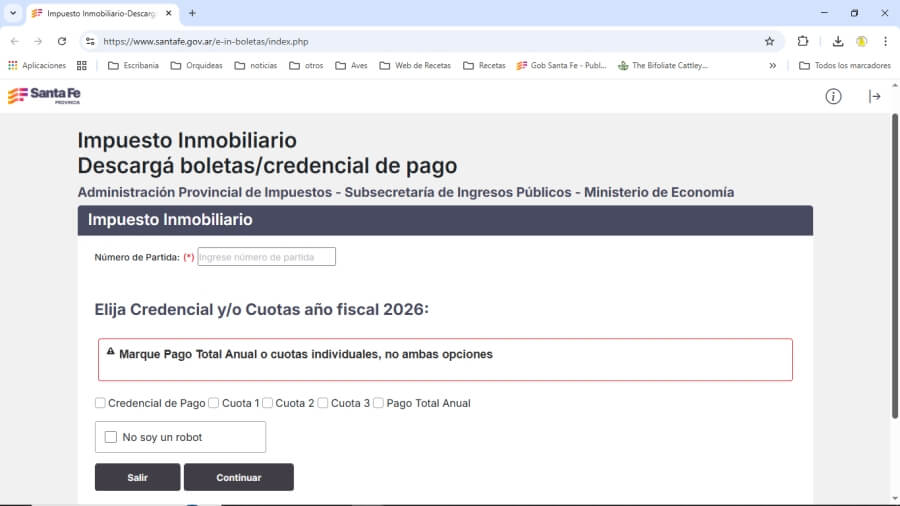View site information icon in address bar
The height and width of the screenshot is (506, 900).
pyautogui.click(x=90, y=41)
